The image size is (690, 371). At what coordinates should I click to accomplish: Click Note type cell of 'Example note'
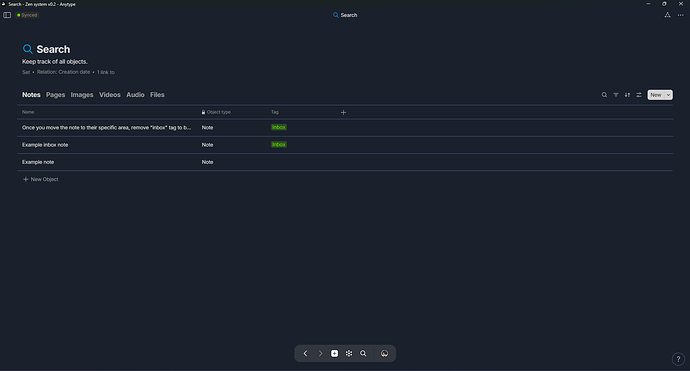pos(207,162)
